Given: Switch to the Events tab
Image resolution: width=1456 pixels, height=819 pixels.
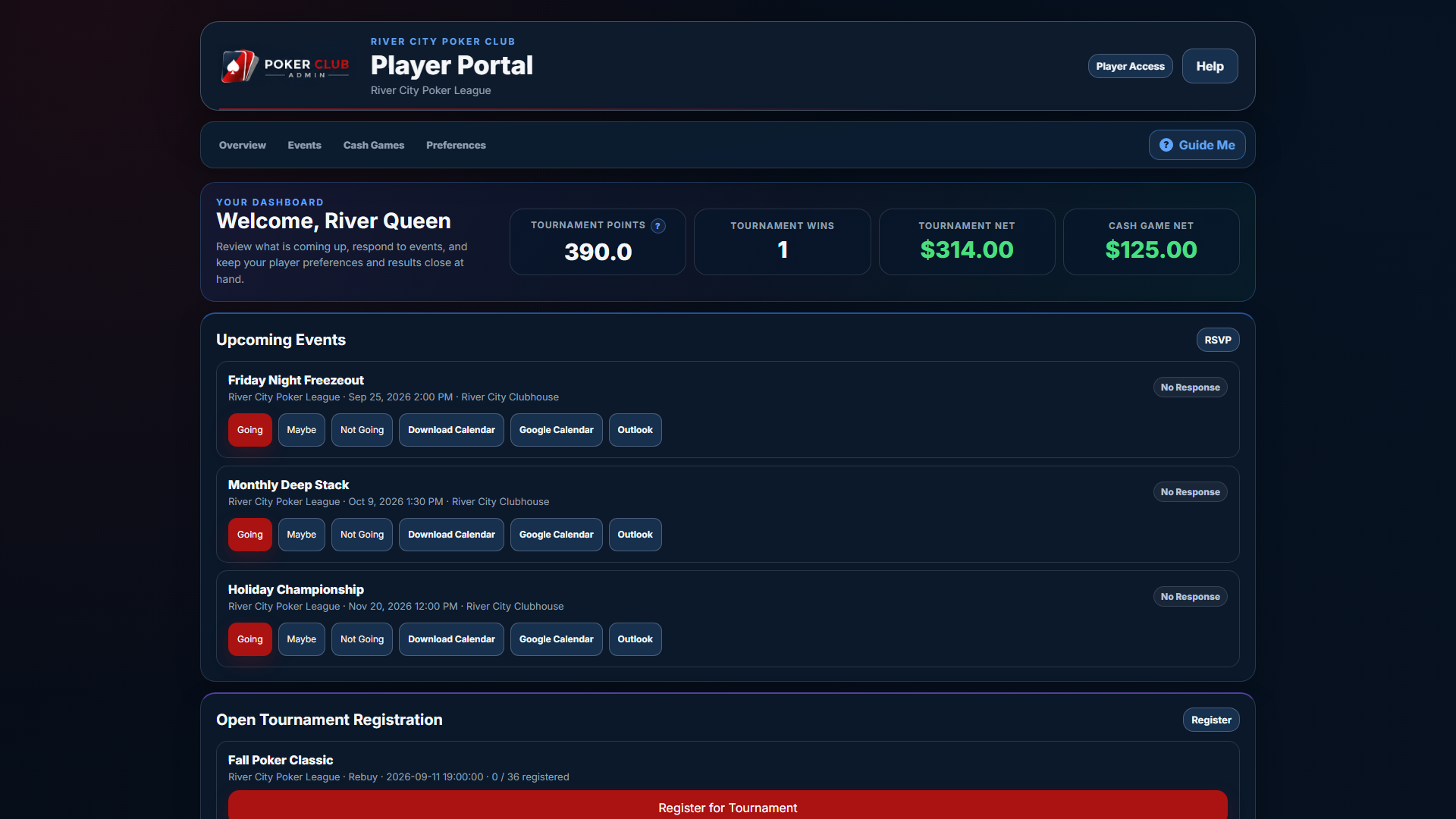Looking at the screenshot, I should pyautogui.click(x=305, y=145).
